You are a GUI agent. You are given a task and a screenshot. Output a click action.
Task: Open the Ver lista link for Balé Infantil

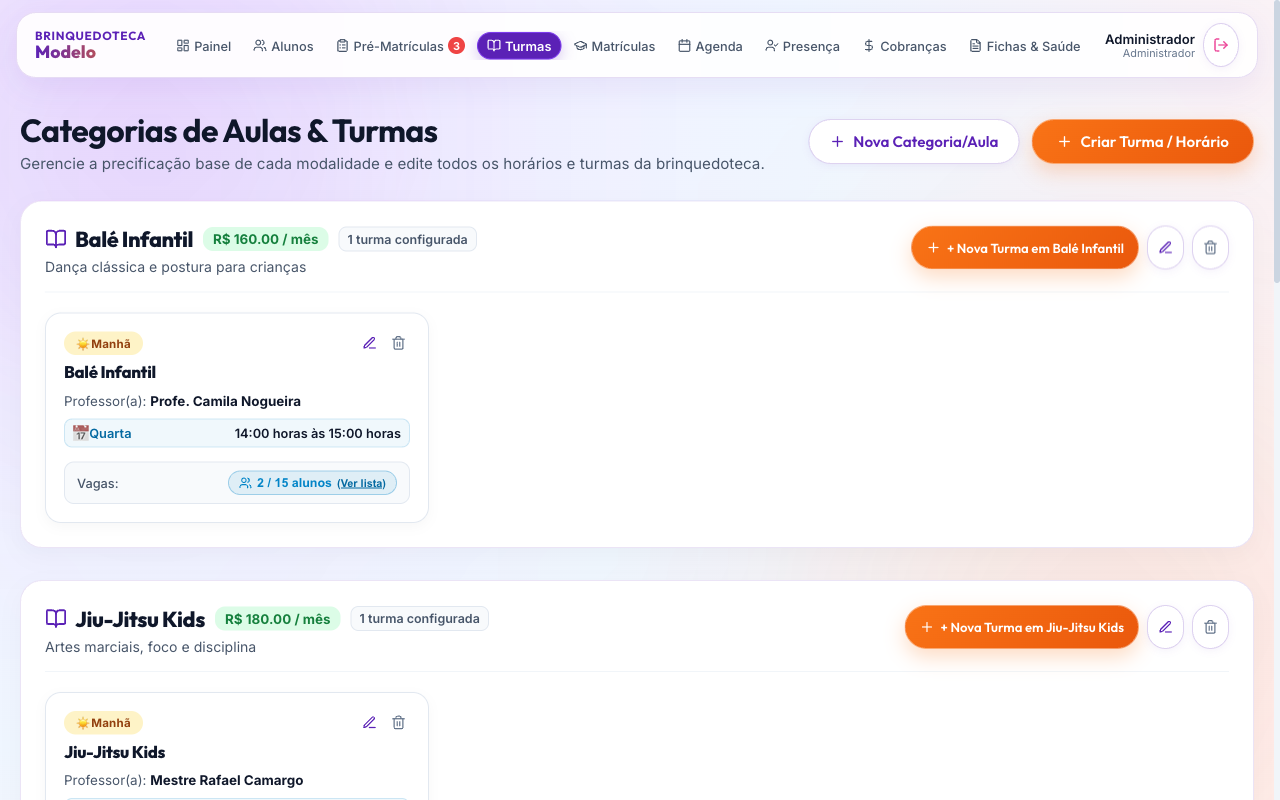[361, 483]
